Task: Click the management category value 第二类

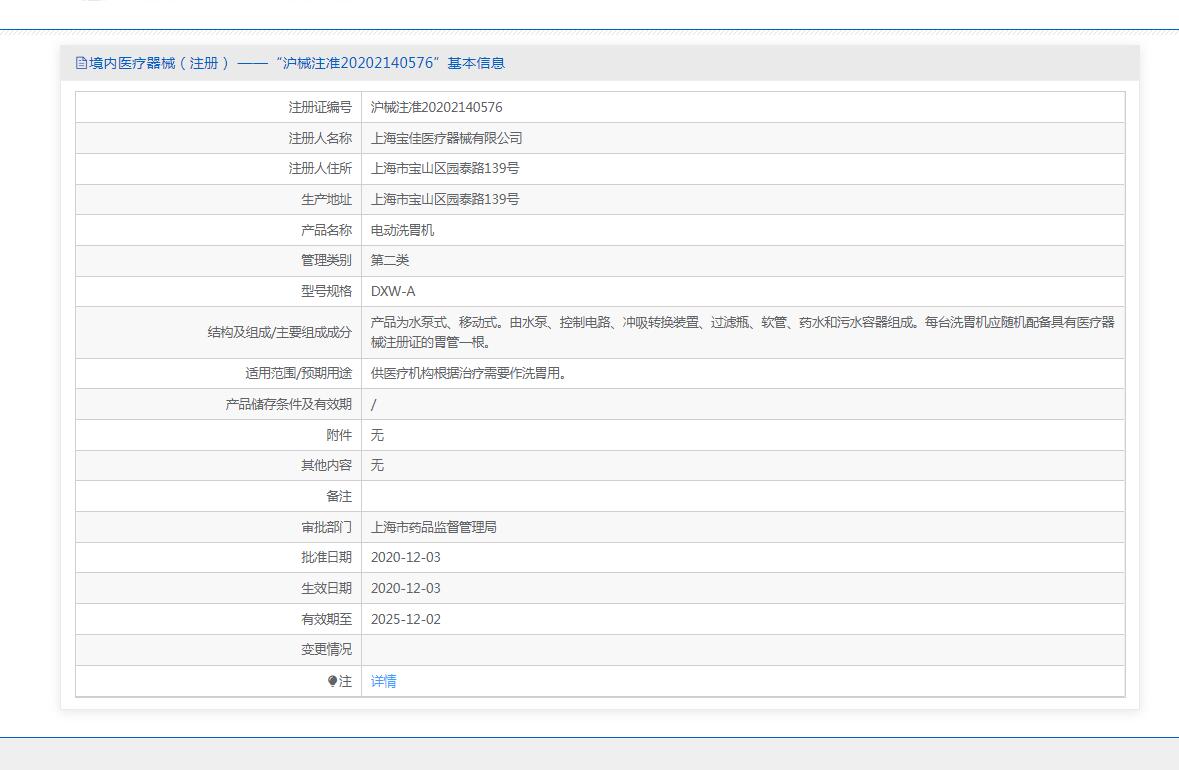Action: click(x=389, y=260)
